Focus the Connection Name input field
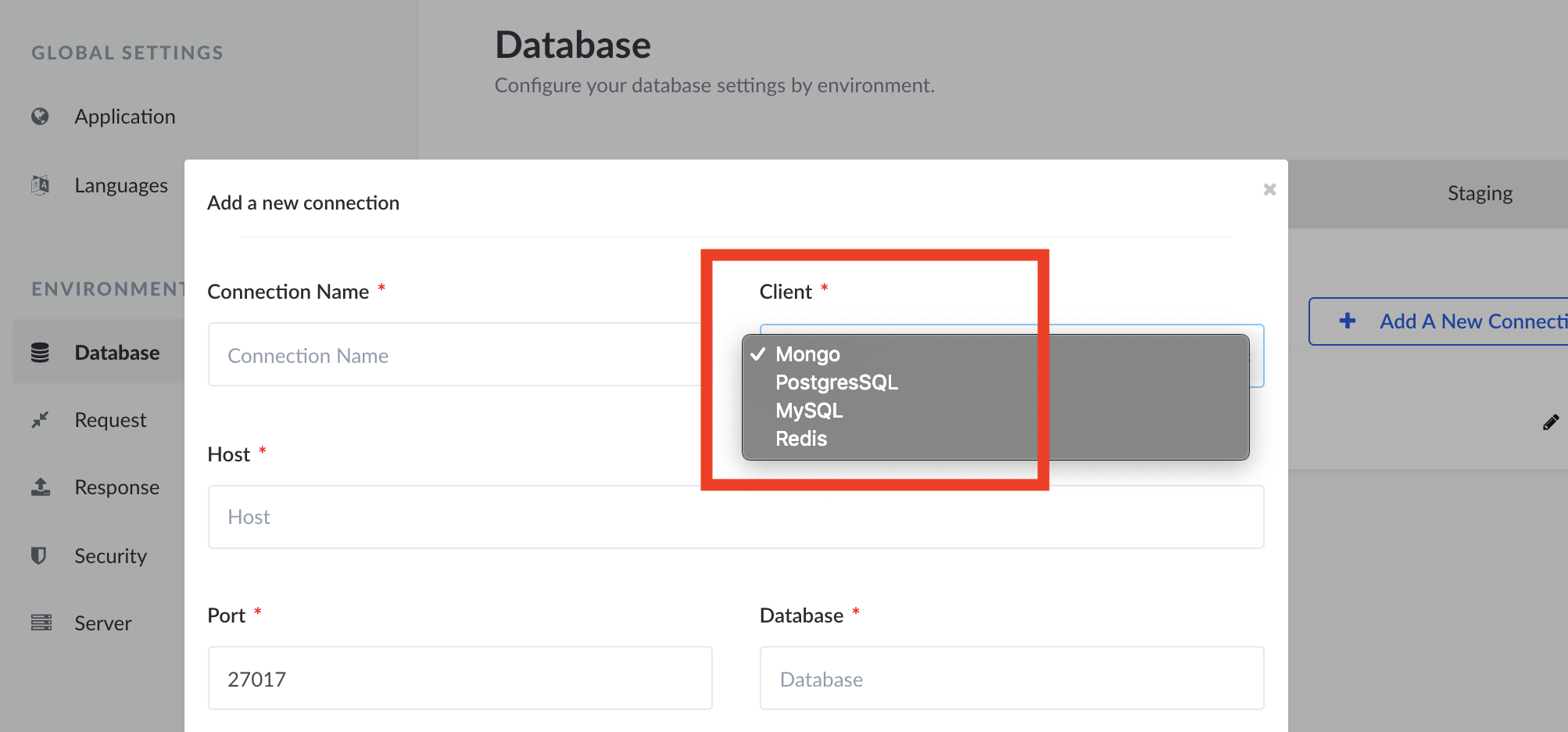 (460, 355)
